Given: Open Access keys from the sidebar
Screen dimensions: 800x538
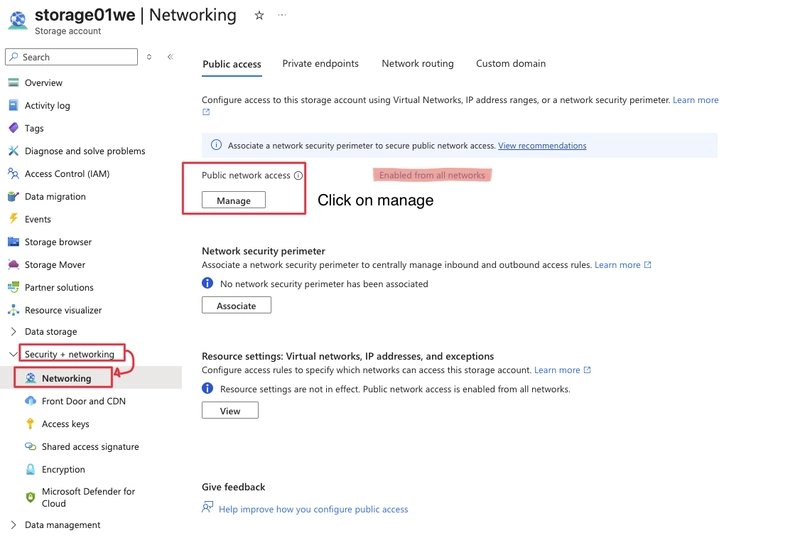Looking at the screenshot, I should (65, 424).
